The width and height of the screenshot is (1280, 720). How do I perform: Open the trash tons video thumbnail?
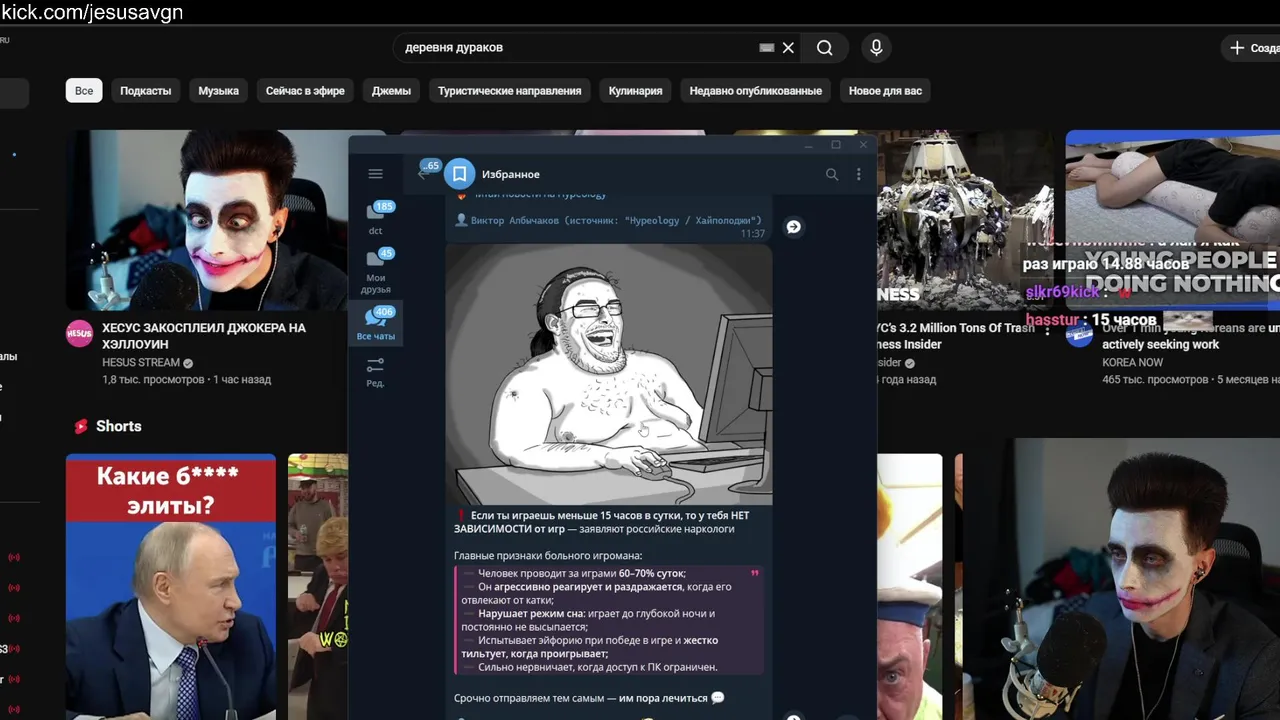coord(964,220)
